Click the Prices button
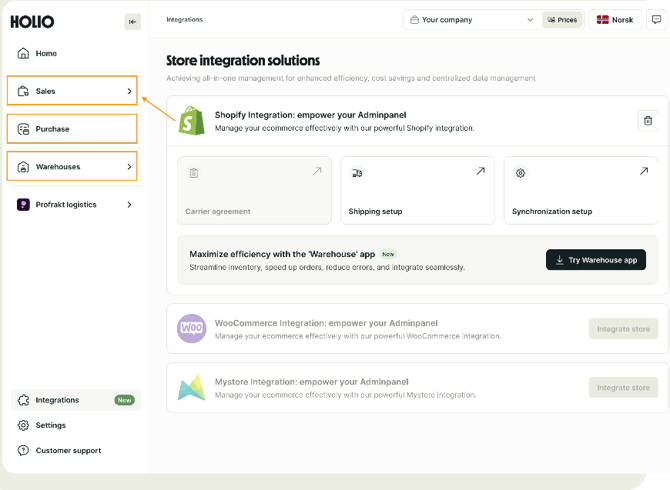The height and width of the screenshot is (490, 670). (562, 20)
